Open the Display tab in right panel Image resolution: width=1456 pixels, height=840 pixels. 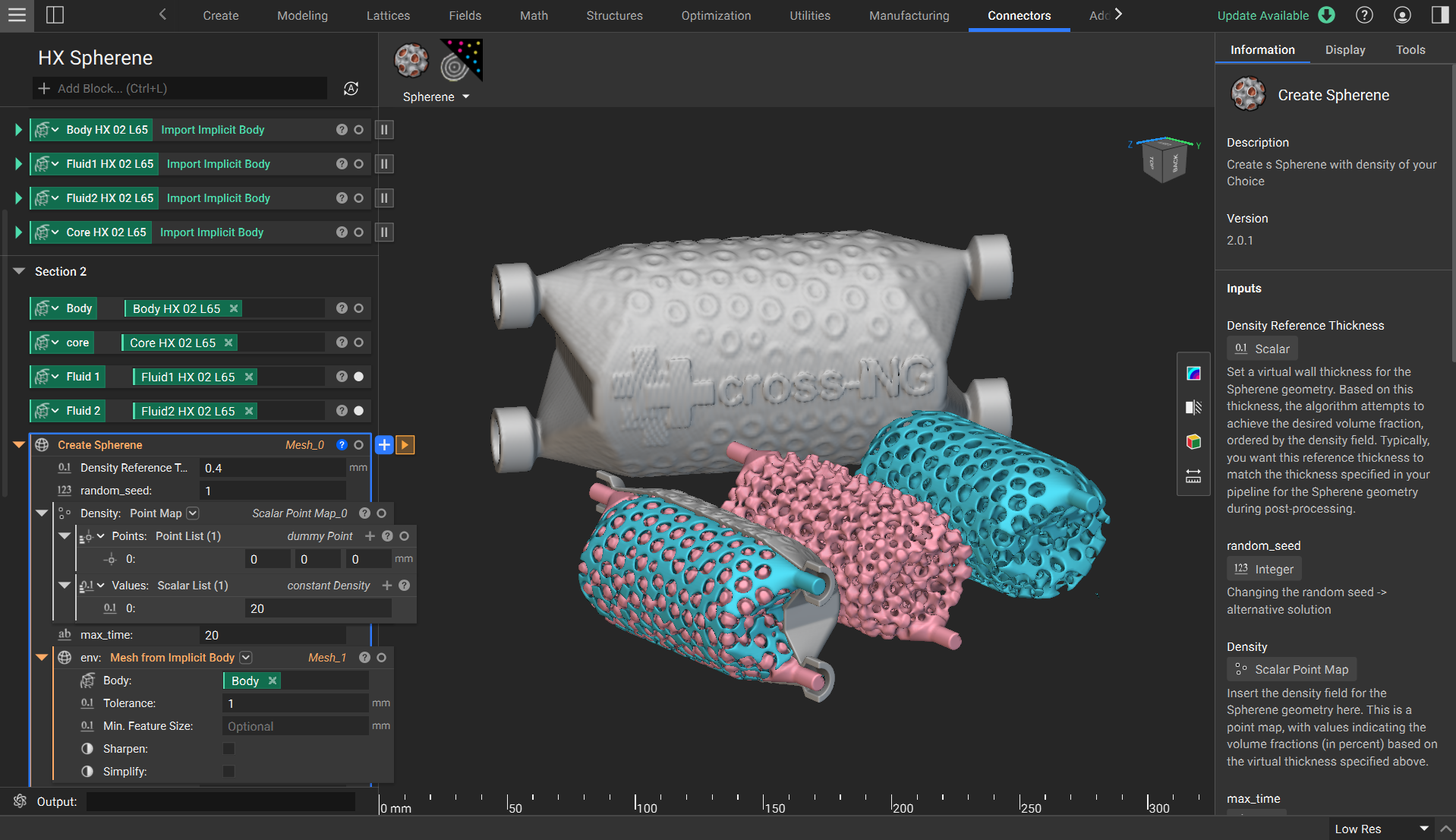pos(1344,50)
